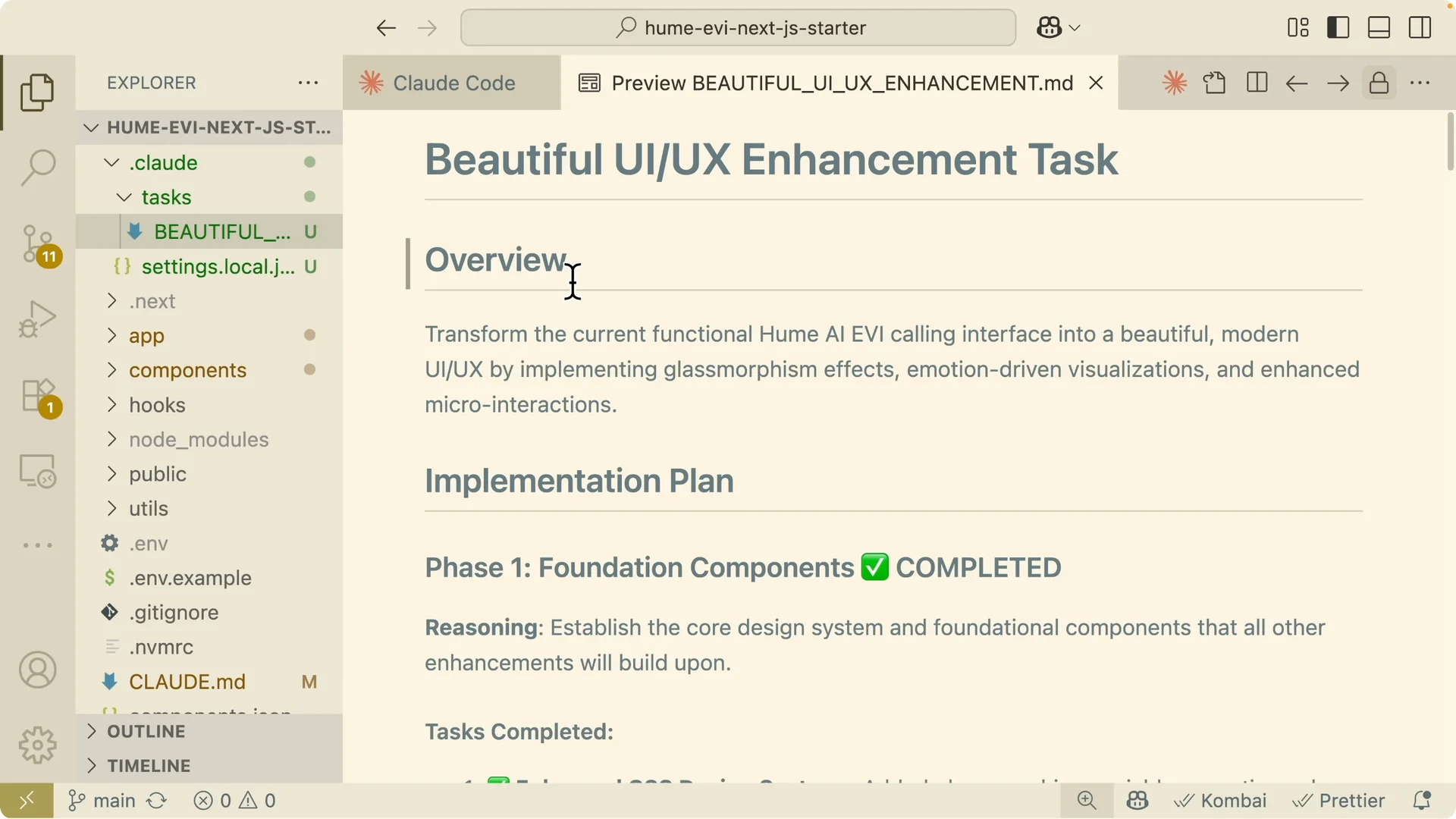Toggle the bottom panel

pos(1379,28)
